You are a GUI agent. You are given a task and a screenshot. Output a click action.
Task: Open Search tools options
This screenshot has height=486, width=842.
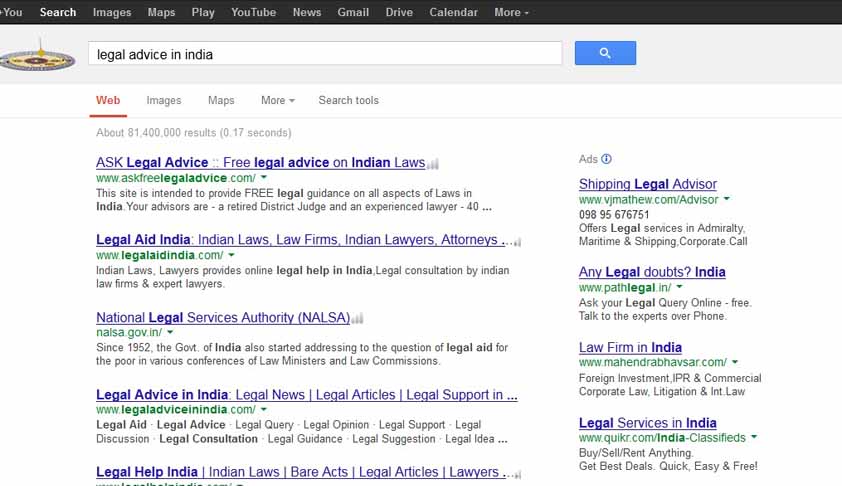(x=348, y=100)
